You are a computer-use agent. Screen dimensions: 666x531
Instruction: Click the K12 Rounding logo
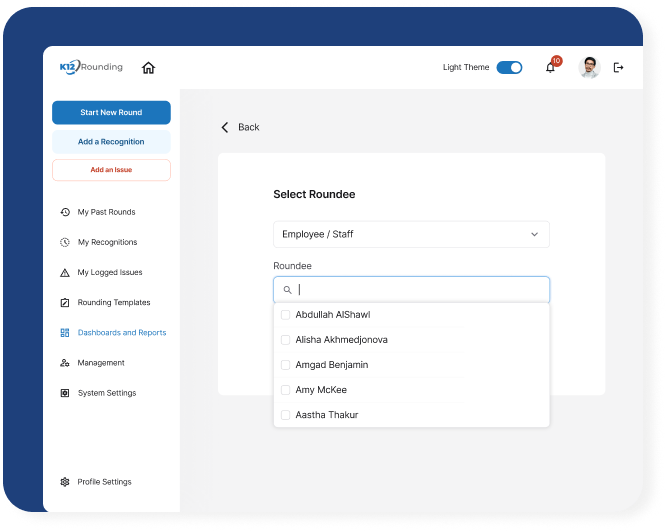tap(91, 67)
